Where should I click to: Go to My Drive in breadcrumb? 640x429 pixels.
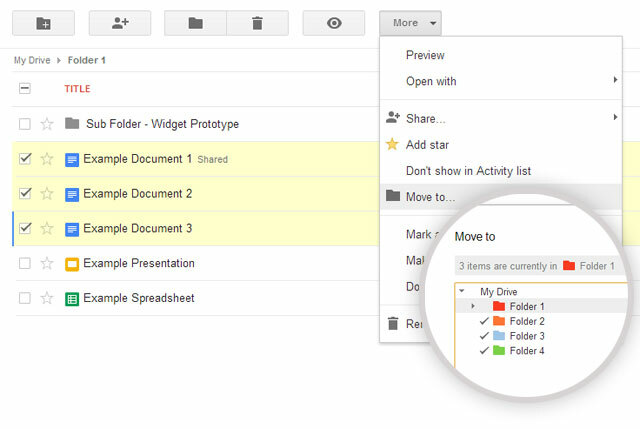pyautogui.click(x=32, y=60)
